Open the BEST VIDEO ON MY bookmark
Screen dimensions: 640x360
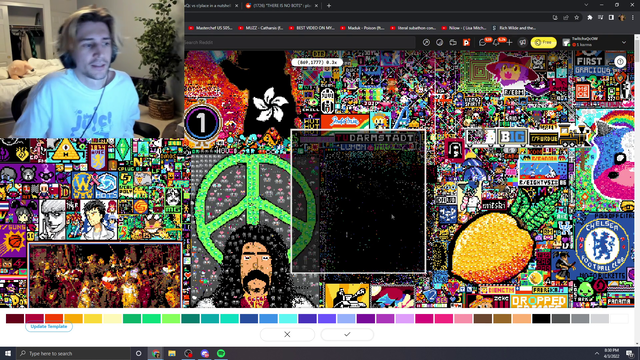(x=311, y=28)
